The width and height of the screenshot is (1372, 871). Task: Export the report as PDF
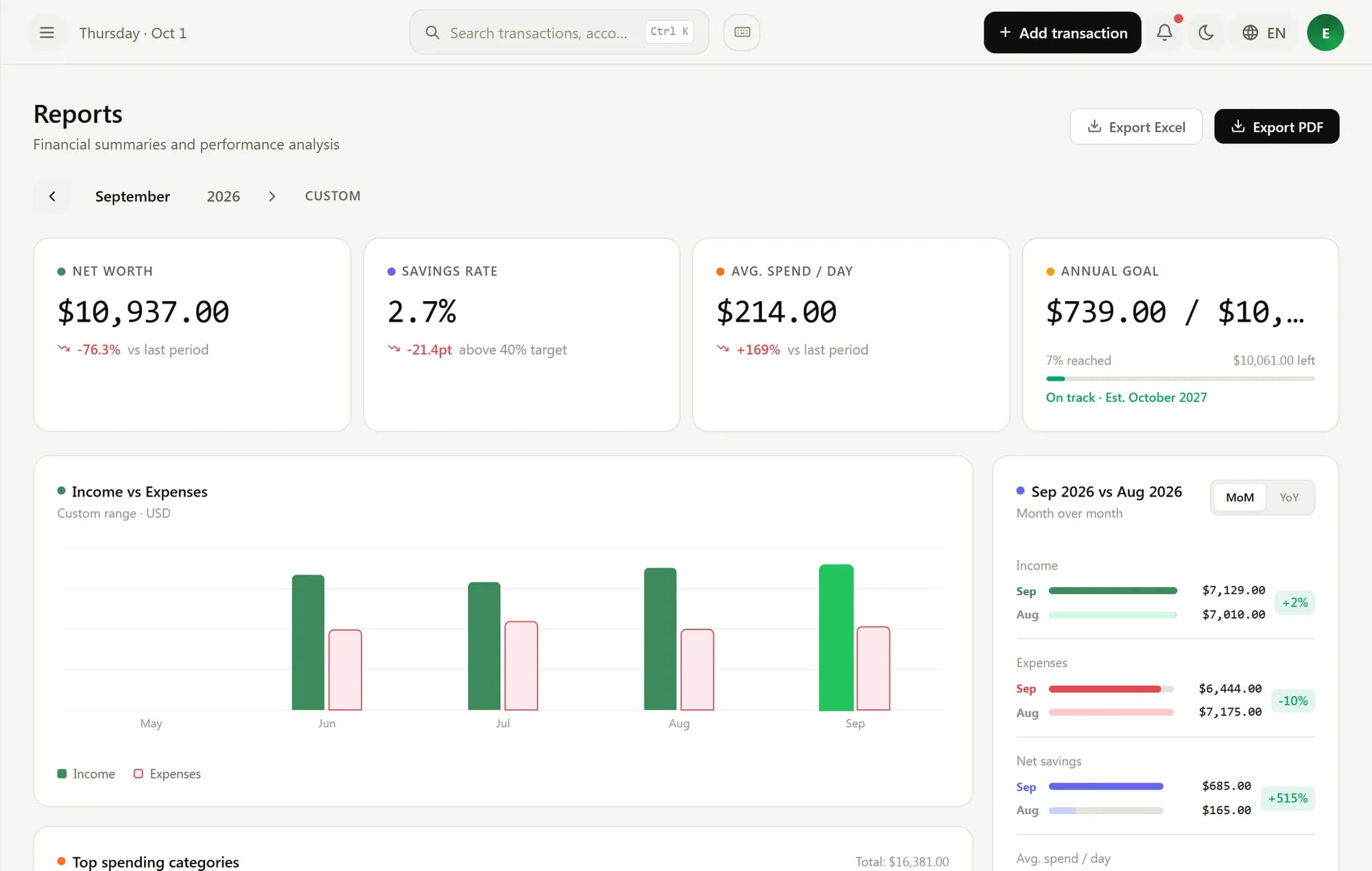click(1277, 127)
